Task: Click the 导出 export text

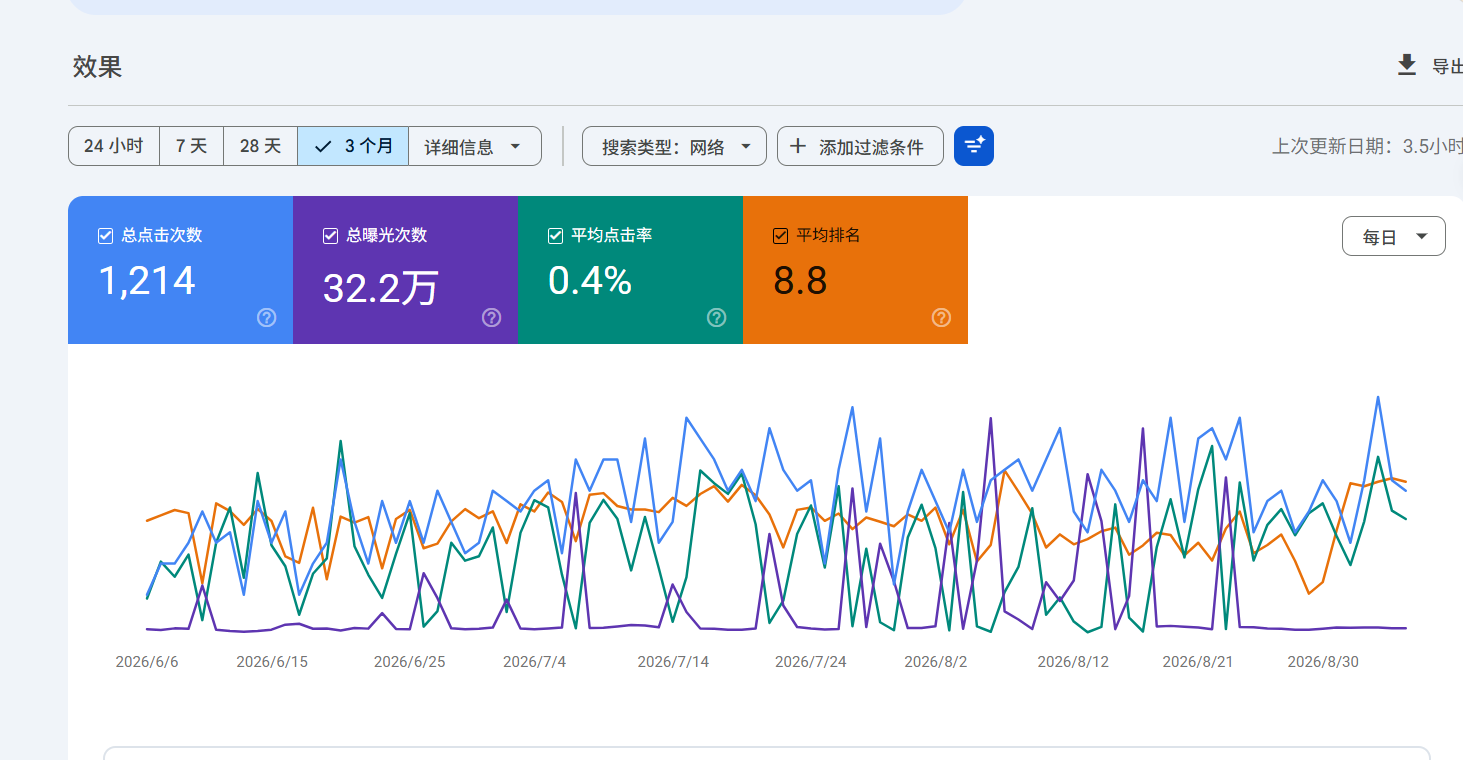Action: [x=1447, y=67]
